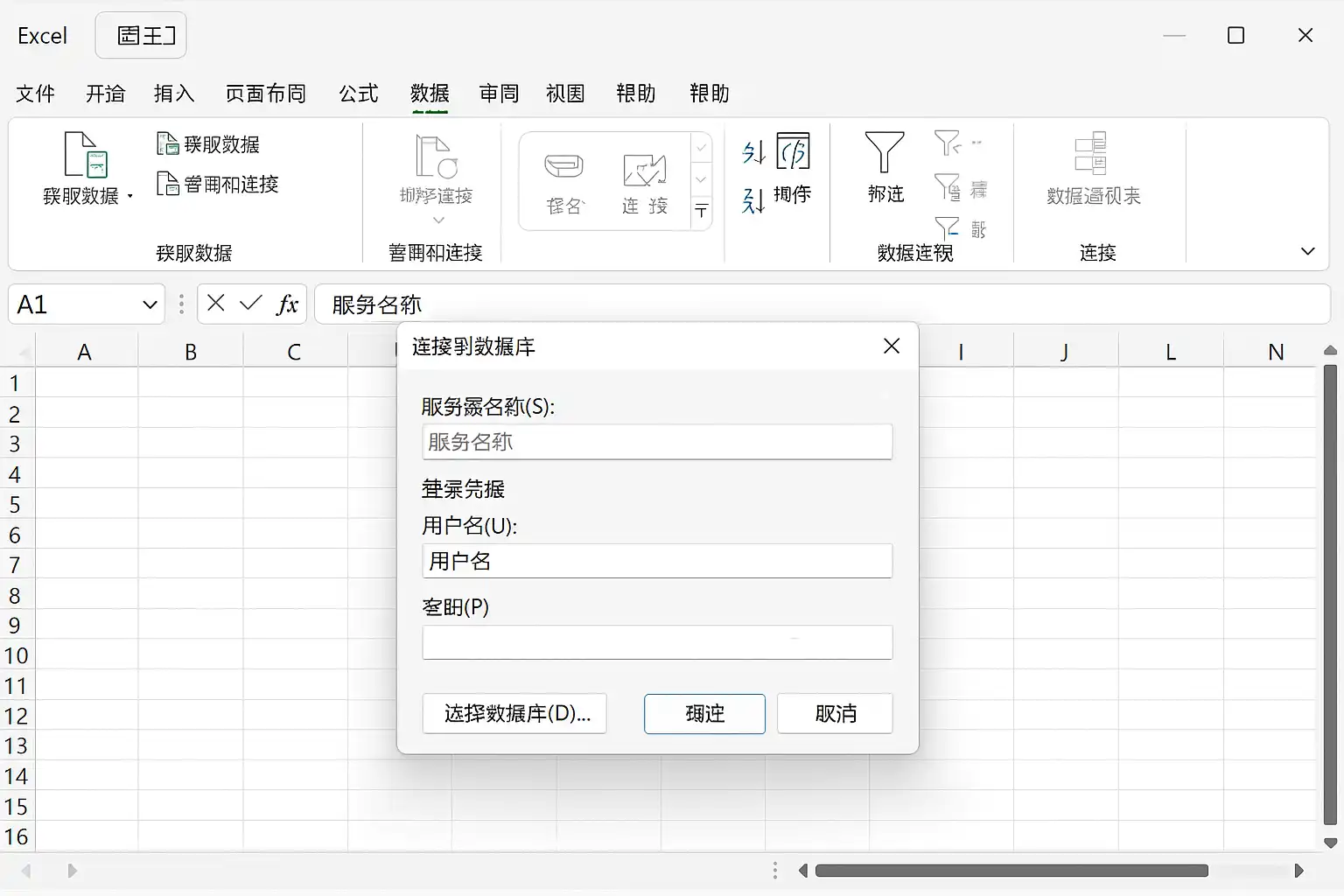Close the 连接到数据库 dialog
Viewport: 1344px width, 896px height.
coord(892,346)
